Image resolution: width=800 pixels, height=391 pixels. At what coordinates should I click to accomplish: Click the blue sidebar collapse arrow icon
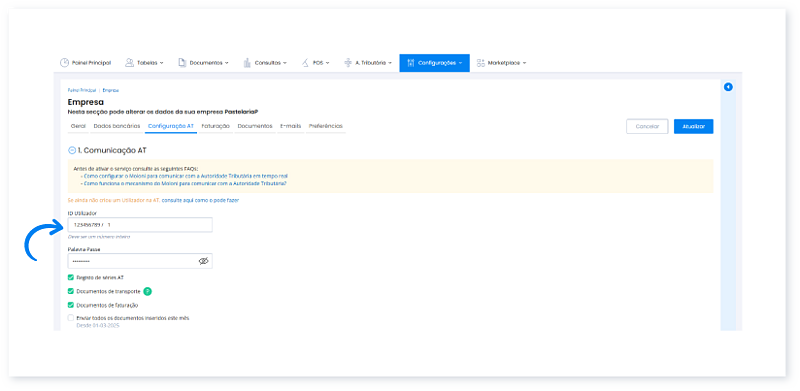point(728,87)
